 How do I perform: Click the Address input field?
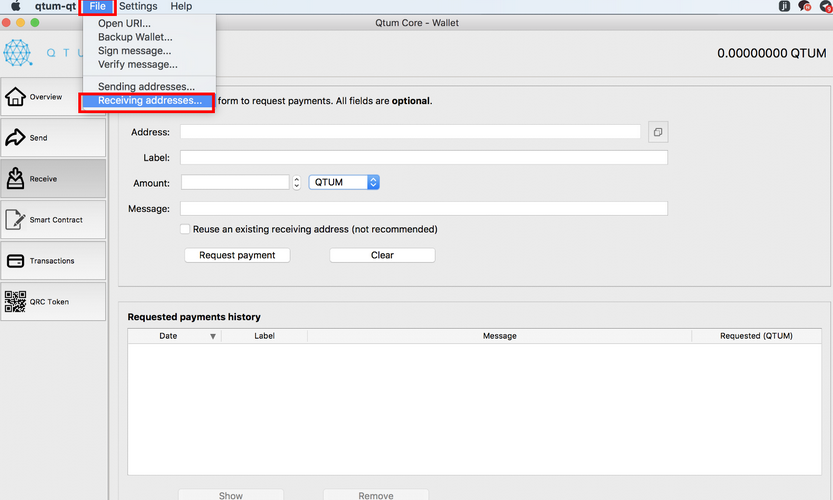pos(410,132)
